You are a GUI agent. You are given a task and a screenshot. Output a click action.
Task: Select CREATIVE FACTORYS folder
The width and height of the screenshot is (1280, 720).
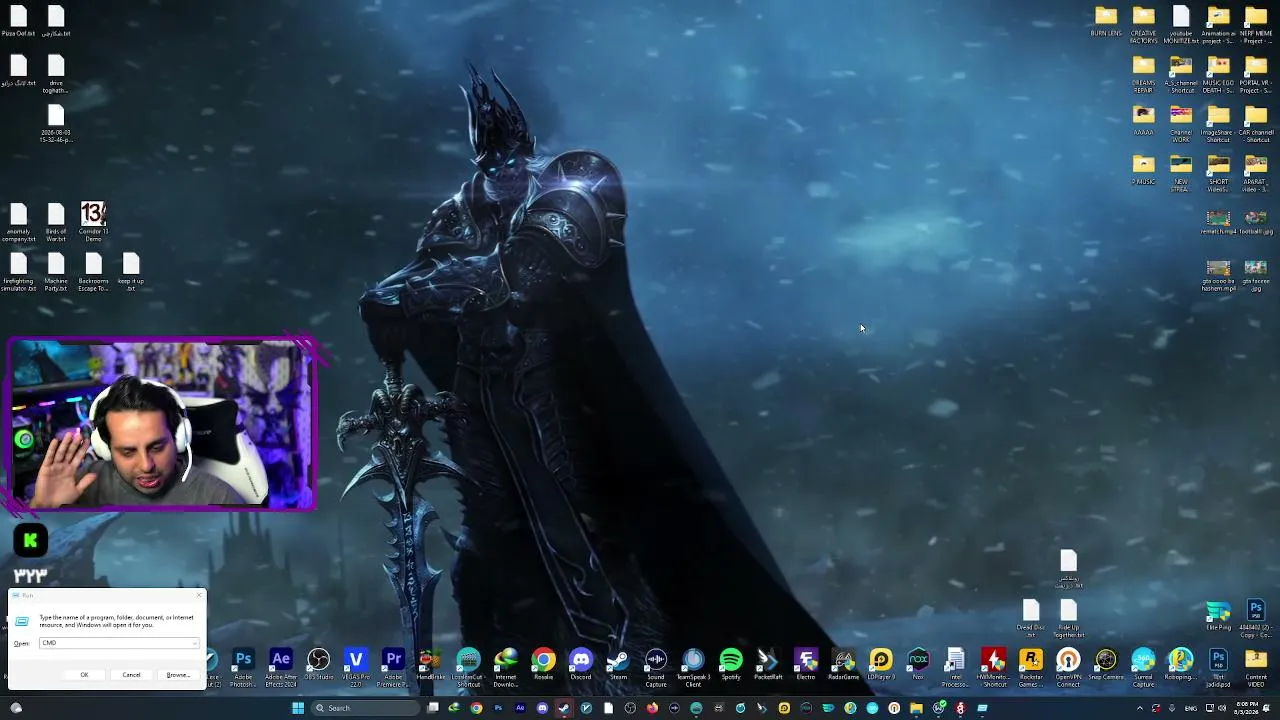[x=1143, y=25]
